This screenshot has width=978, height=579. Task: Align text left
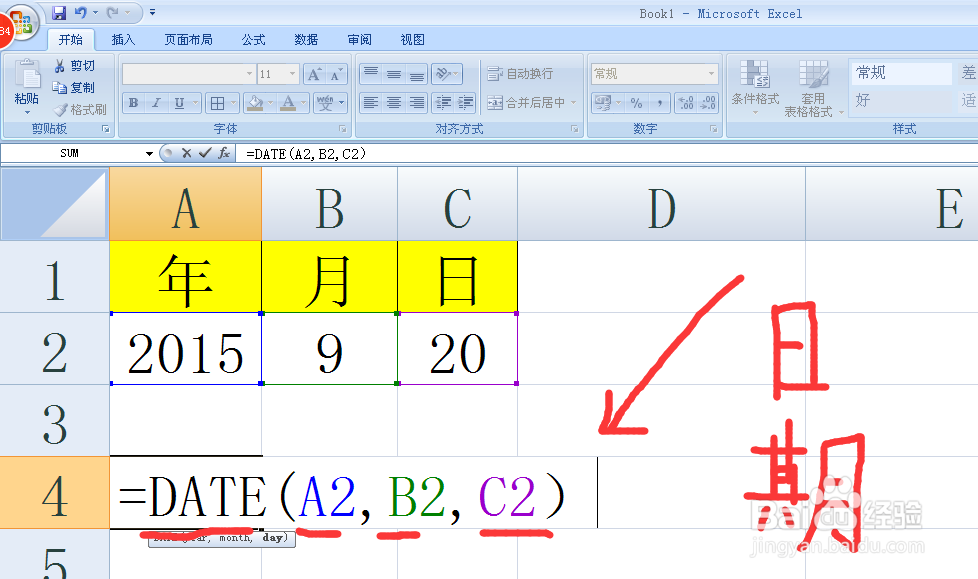coord(370,103)
